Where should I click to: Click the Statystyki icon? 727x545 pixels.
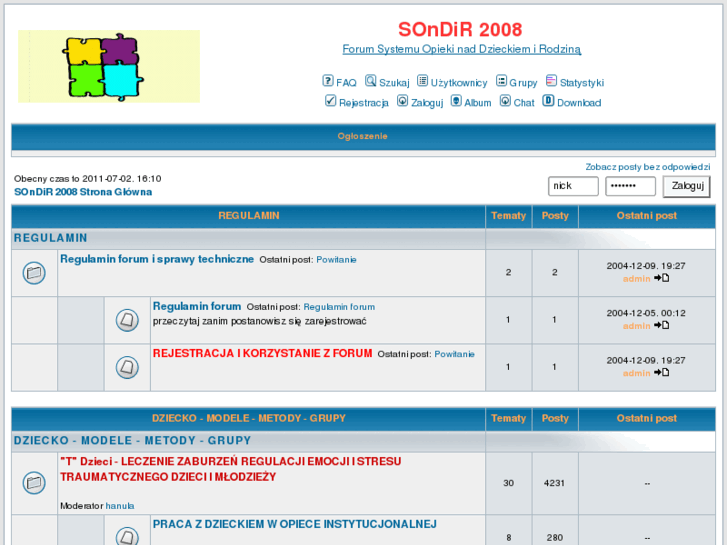tap(551, 81)
